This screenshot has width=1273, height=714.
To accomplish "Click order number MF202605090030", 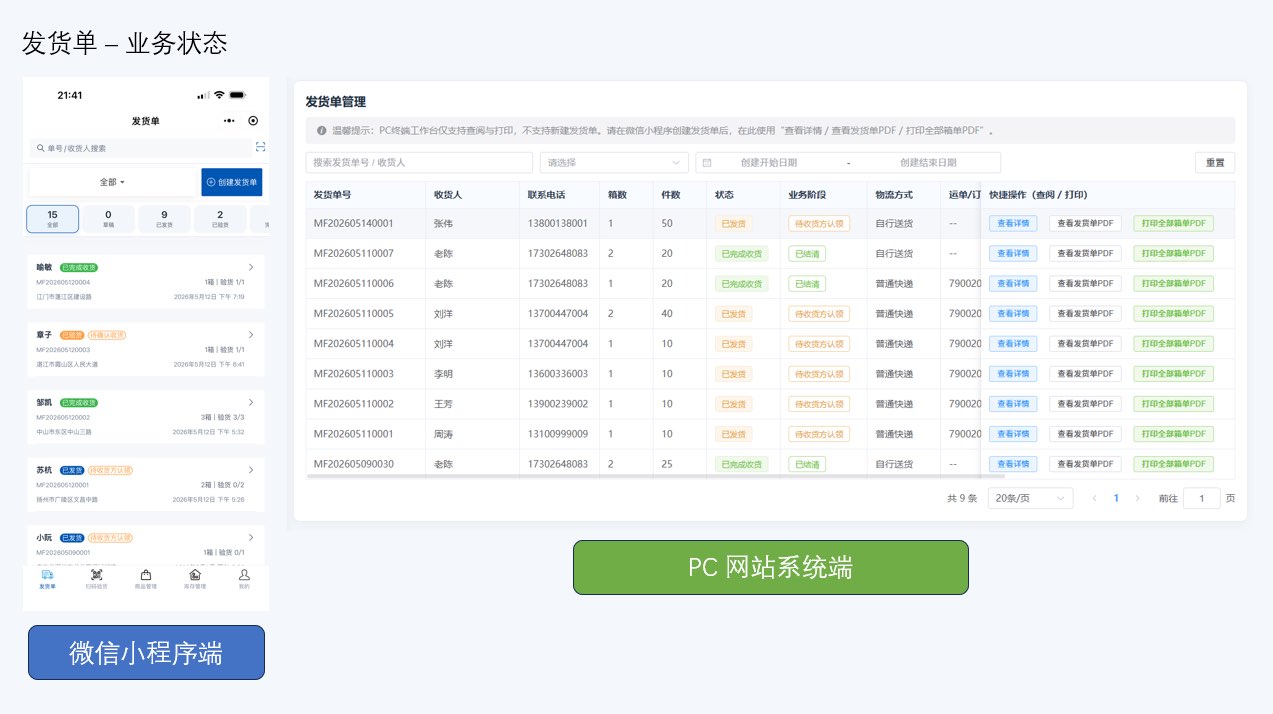I will point(353,464).
